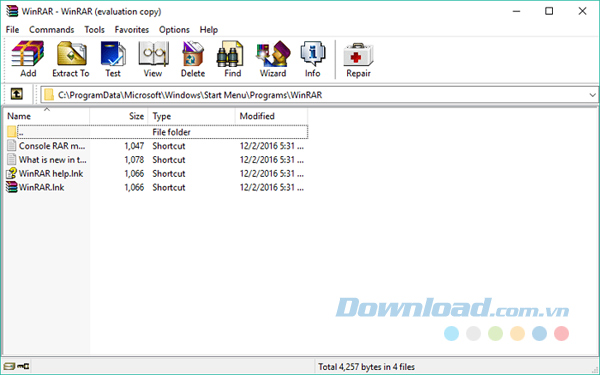Click the Console RAR manual file icon
The height and width of the screenshot is (375, 600).
pos(12,146)
